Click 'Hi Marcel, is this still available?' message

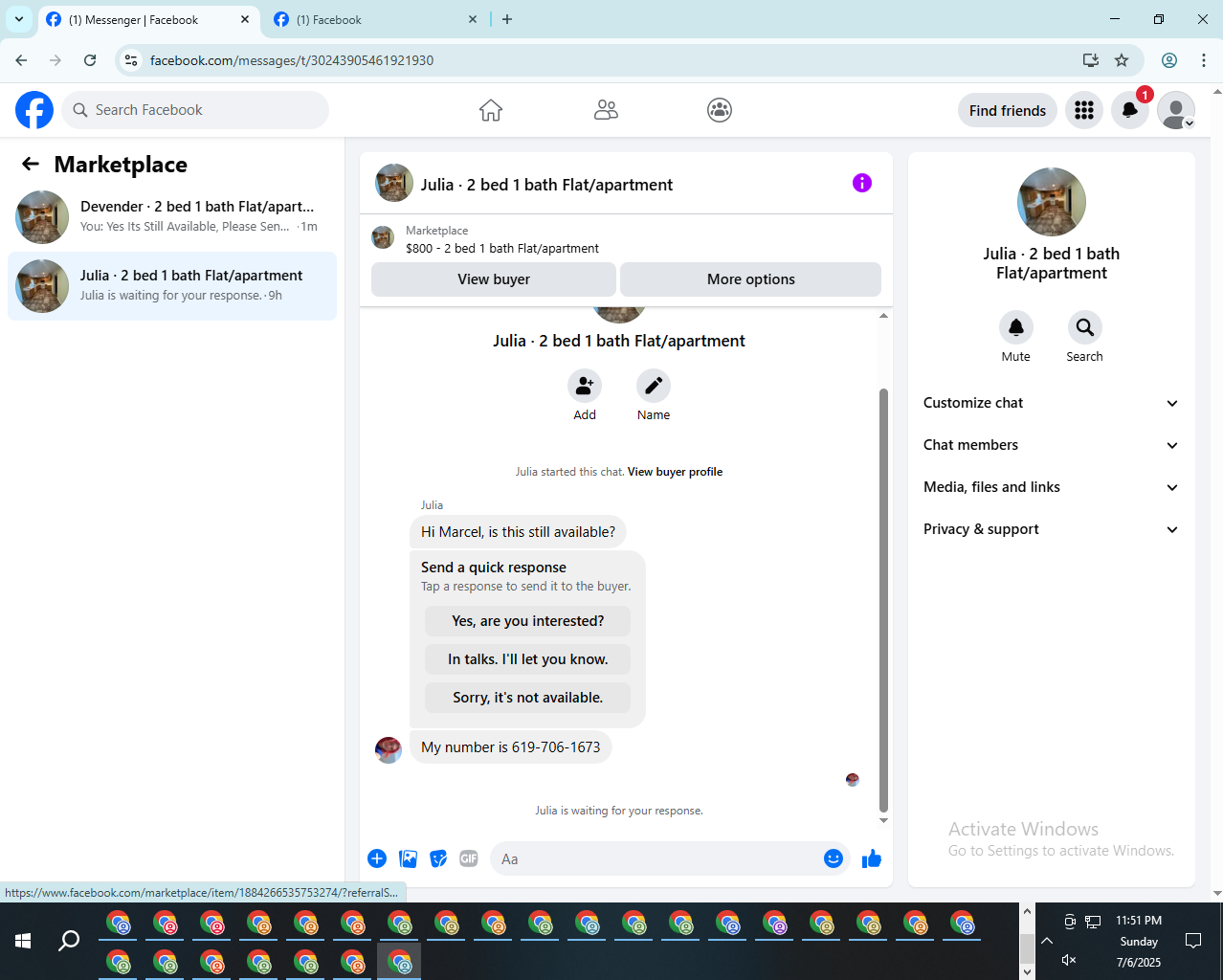pyautogui.click(x=518, y=532)
